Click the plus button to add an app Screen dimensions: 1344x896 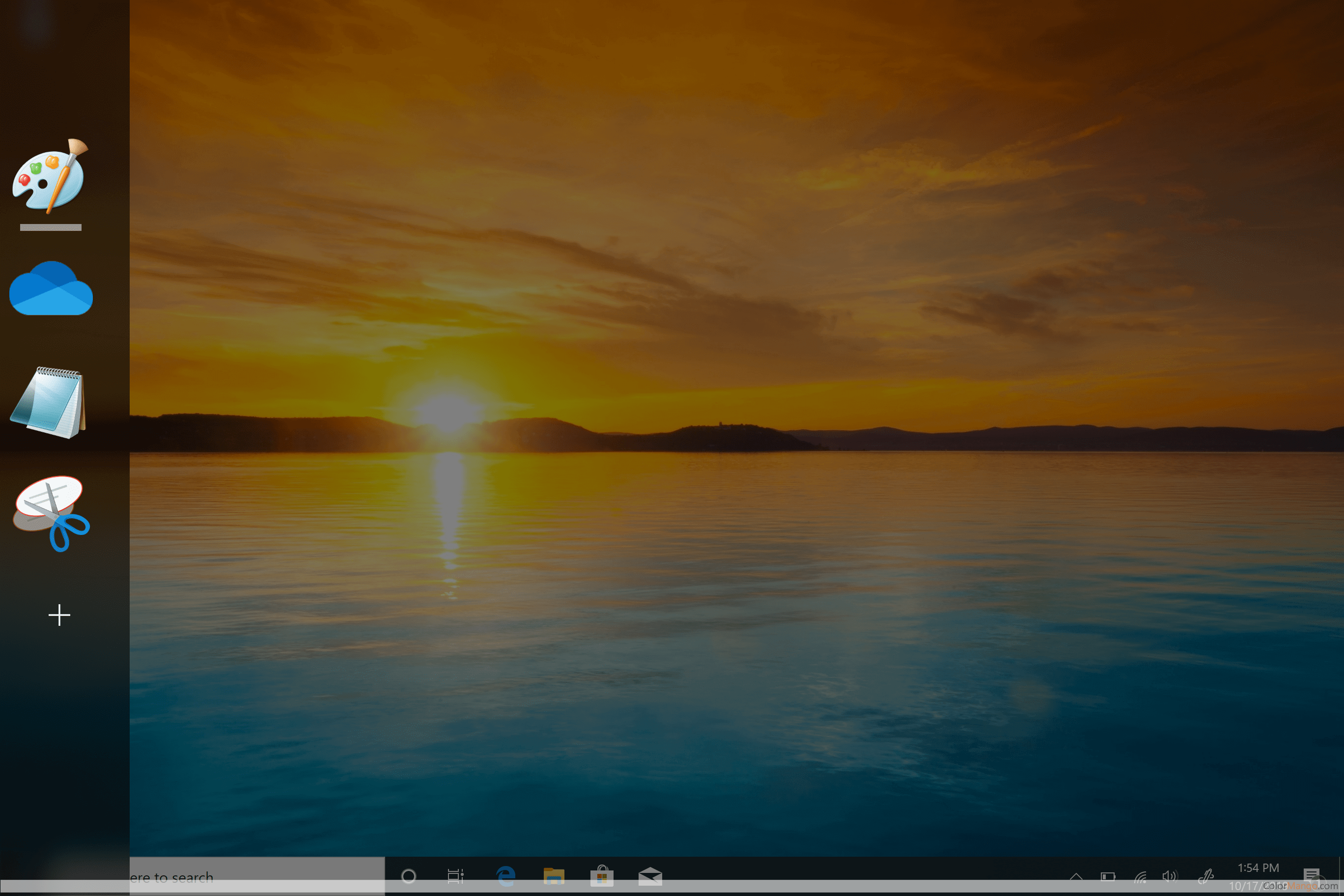59,616
